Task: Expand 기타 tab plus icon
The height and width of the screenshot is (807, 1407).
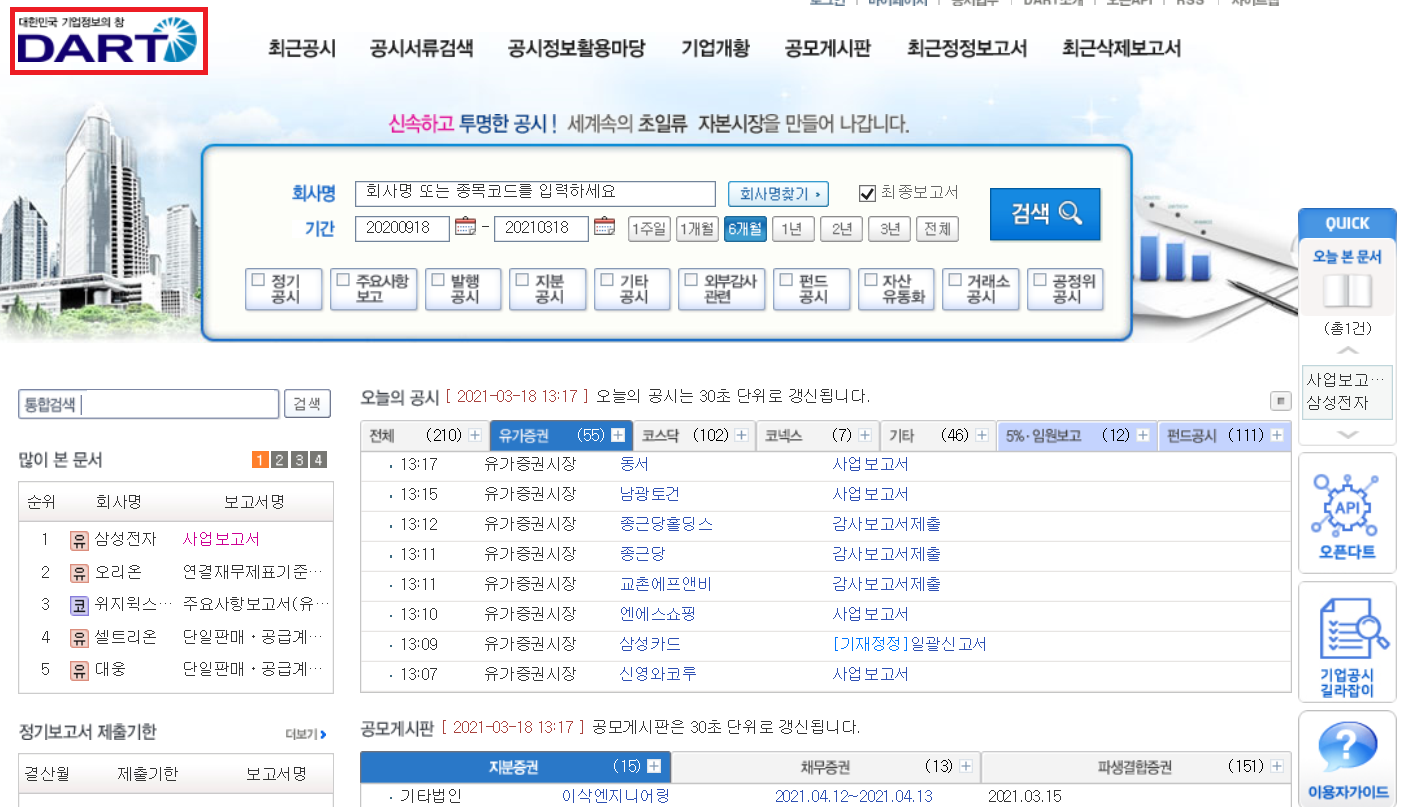Action: pyautogui.click(x=982, y=435)
